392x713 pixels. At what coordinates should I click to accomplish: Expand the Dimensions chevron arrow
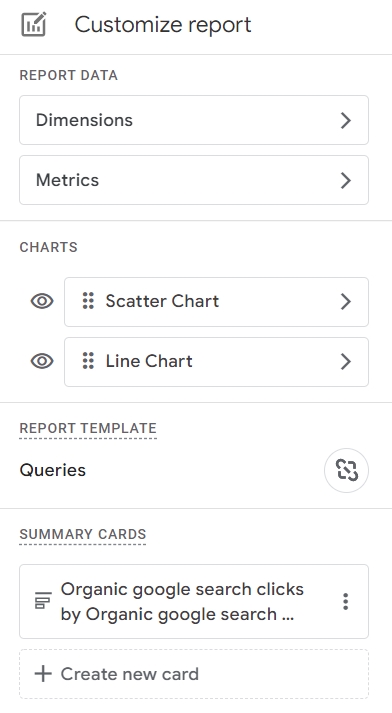click(x=346, y=120)
